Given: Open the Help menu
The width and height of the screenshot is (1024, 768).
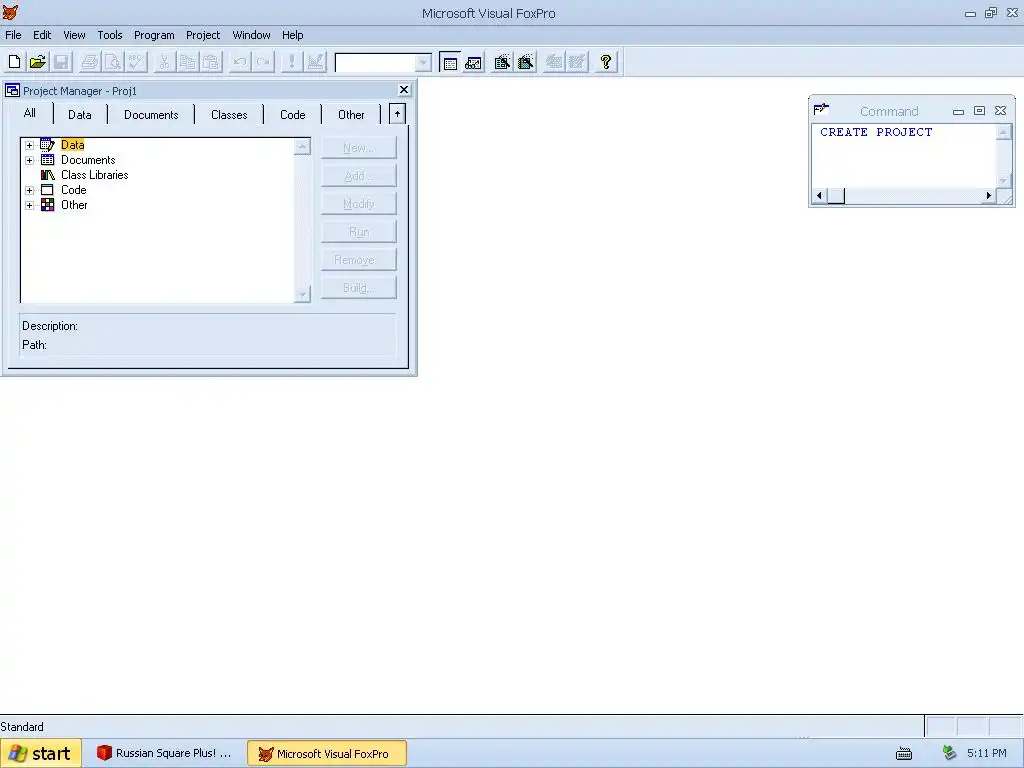Looking at the screenshot, I should click(293, 35).
